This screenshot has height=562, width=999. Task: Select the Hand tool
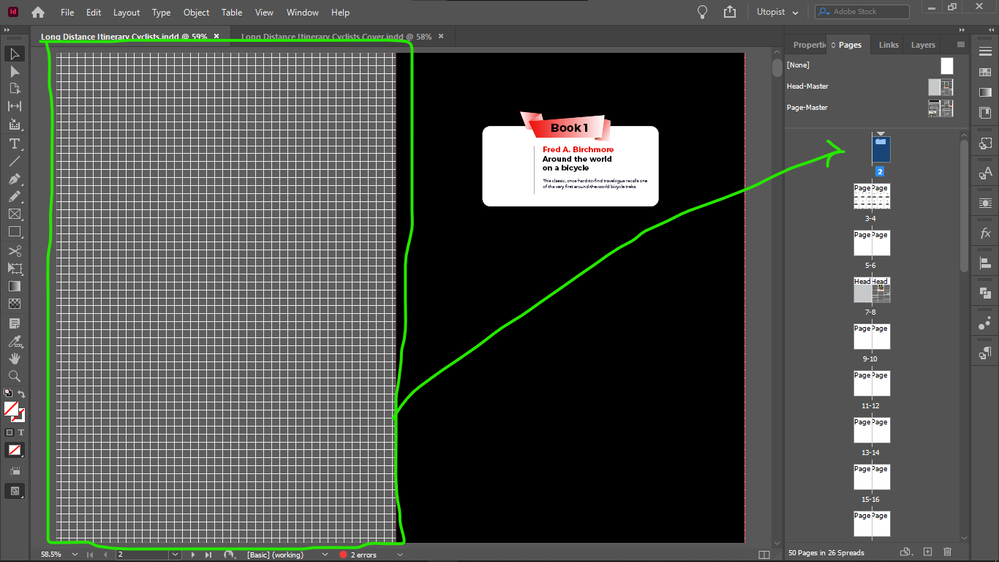coord(14,359)
